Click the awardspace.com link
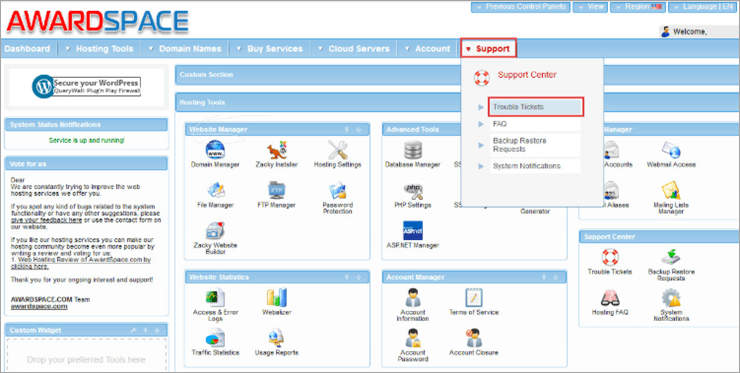The height and width of the screenshot is (373, 740). (39, 306)
